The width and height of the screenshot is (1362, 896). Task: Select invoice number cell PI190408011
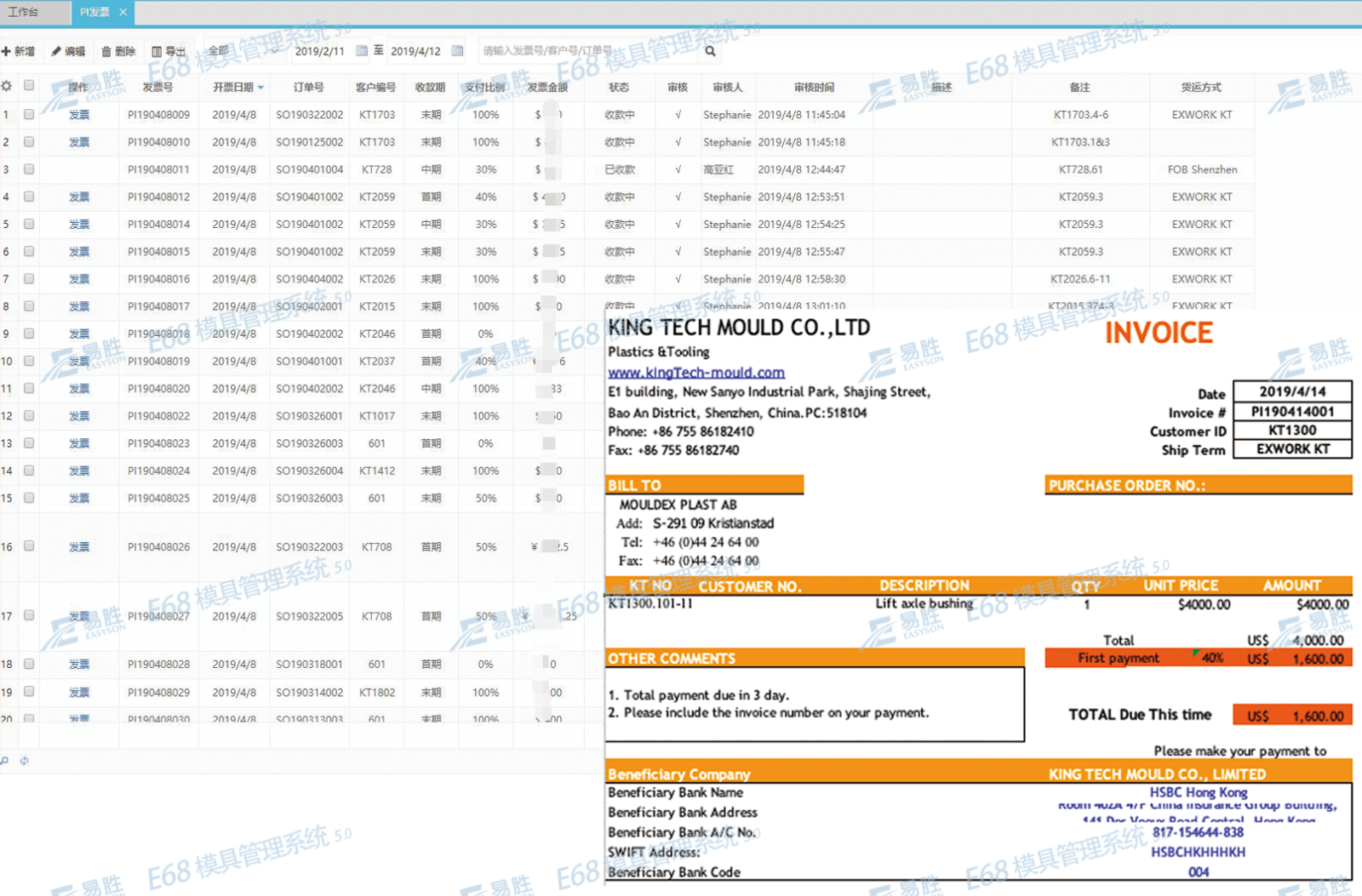pyautogui.click(x=158, y=169)
